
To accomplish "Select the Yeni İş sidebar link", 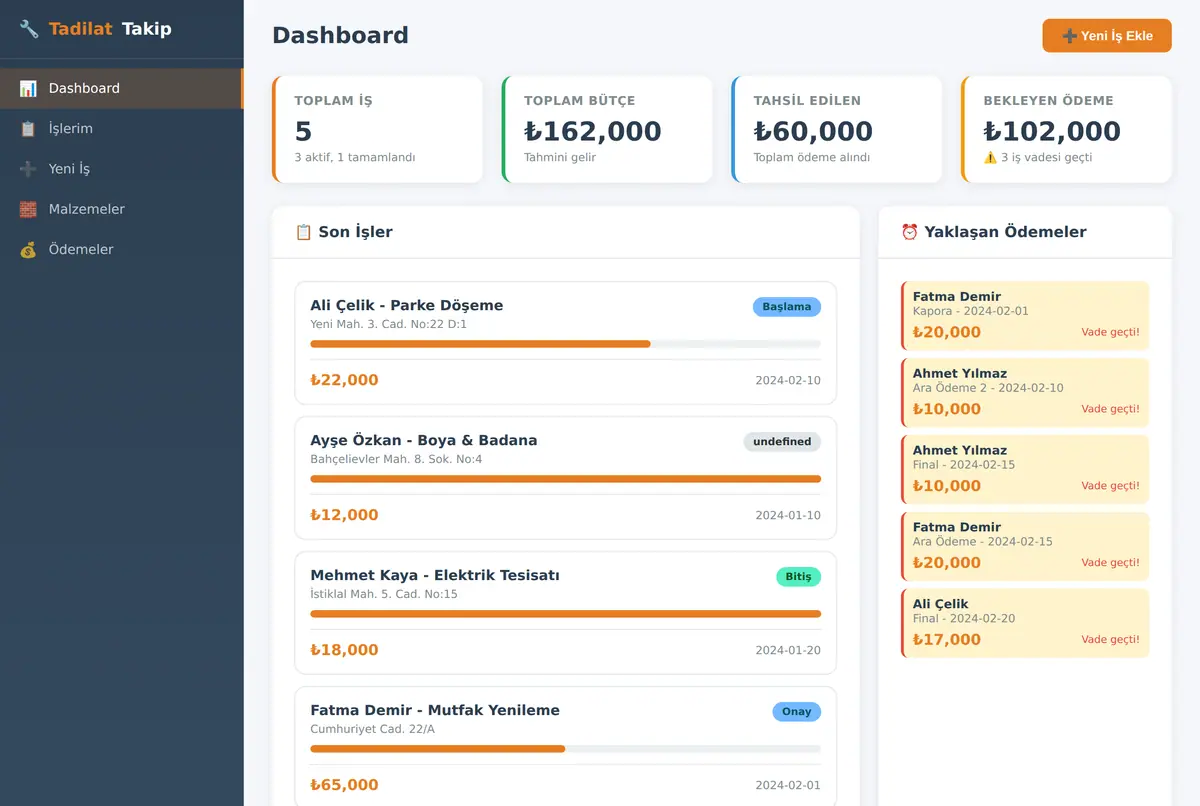I will pyautogui.click(x=121, y=169).
